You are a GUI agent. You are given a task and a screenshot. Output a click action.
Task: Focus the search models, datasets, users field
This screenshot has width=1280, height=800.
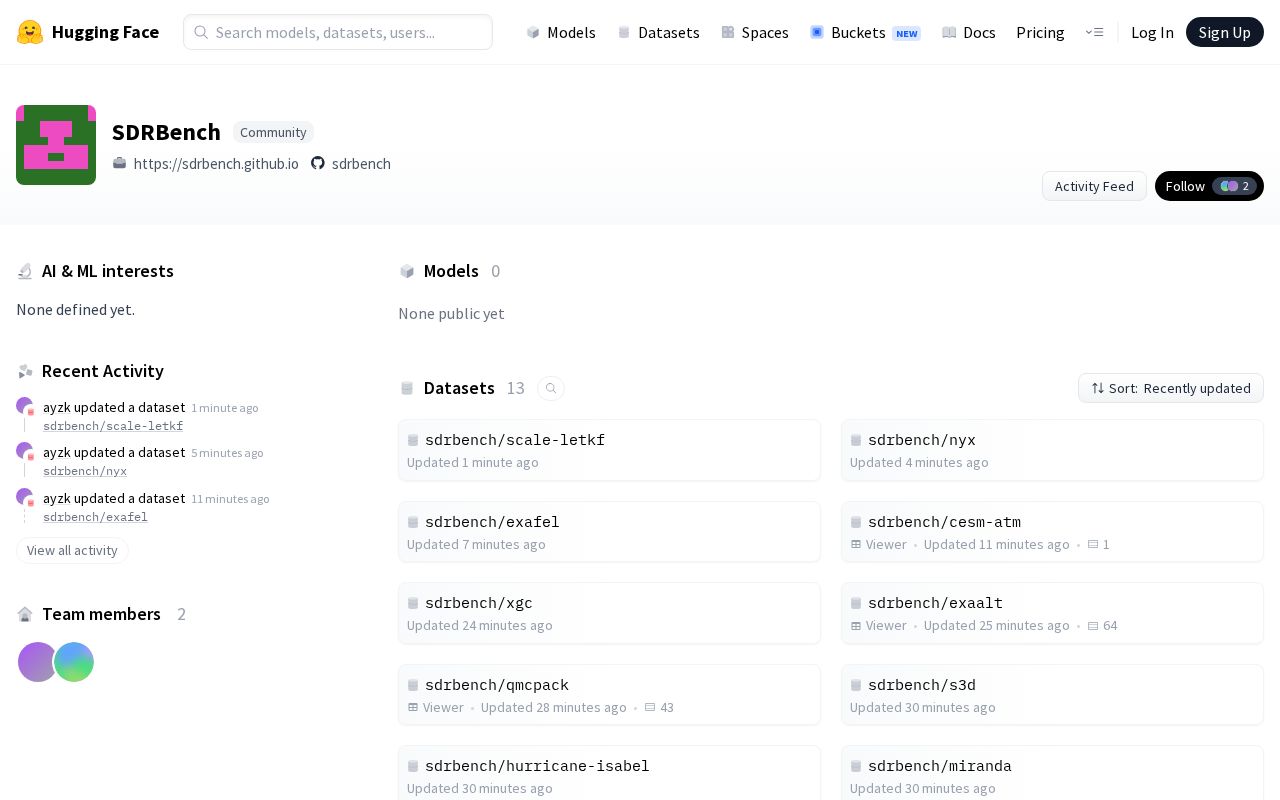[x=338, y=32]
